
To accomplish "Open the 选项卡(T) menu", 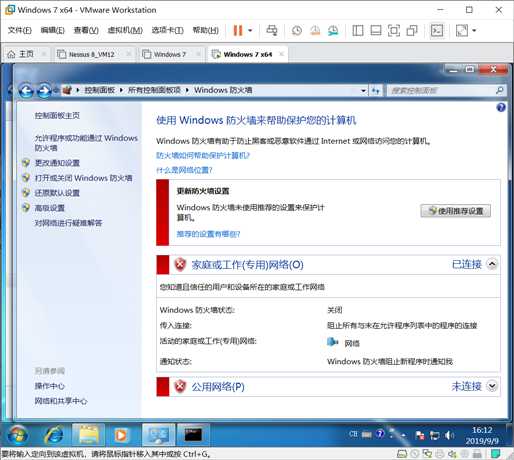I will (x=167, y=30).
